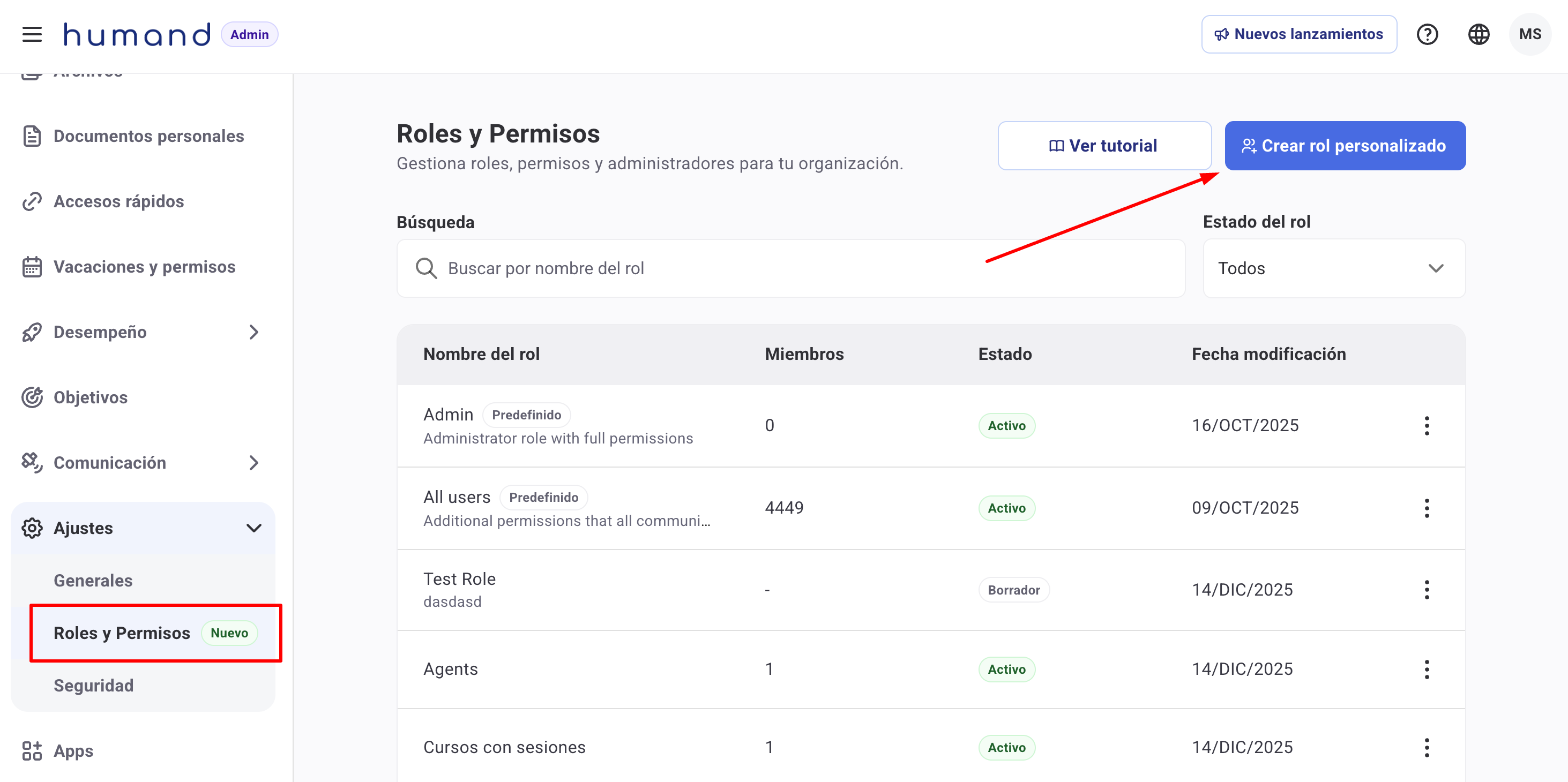Open the Estado del rol dropdown
Screen dimensions: 1568x782
pos(1333,268)
